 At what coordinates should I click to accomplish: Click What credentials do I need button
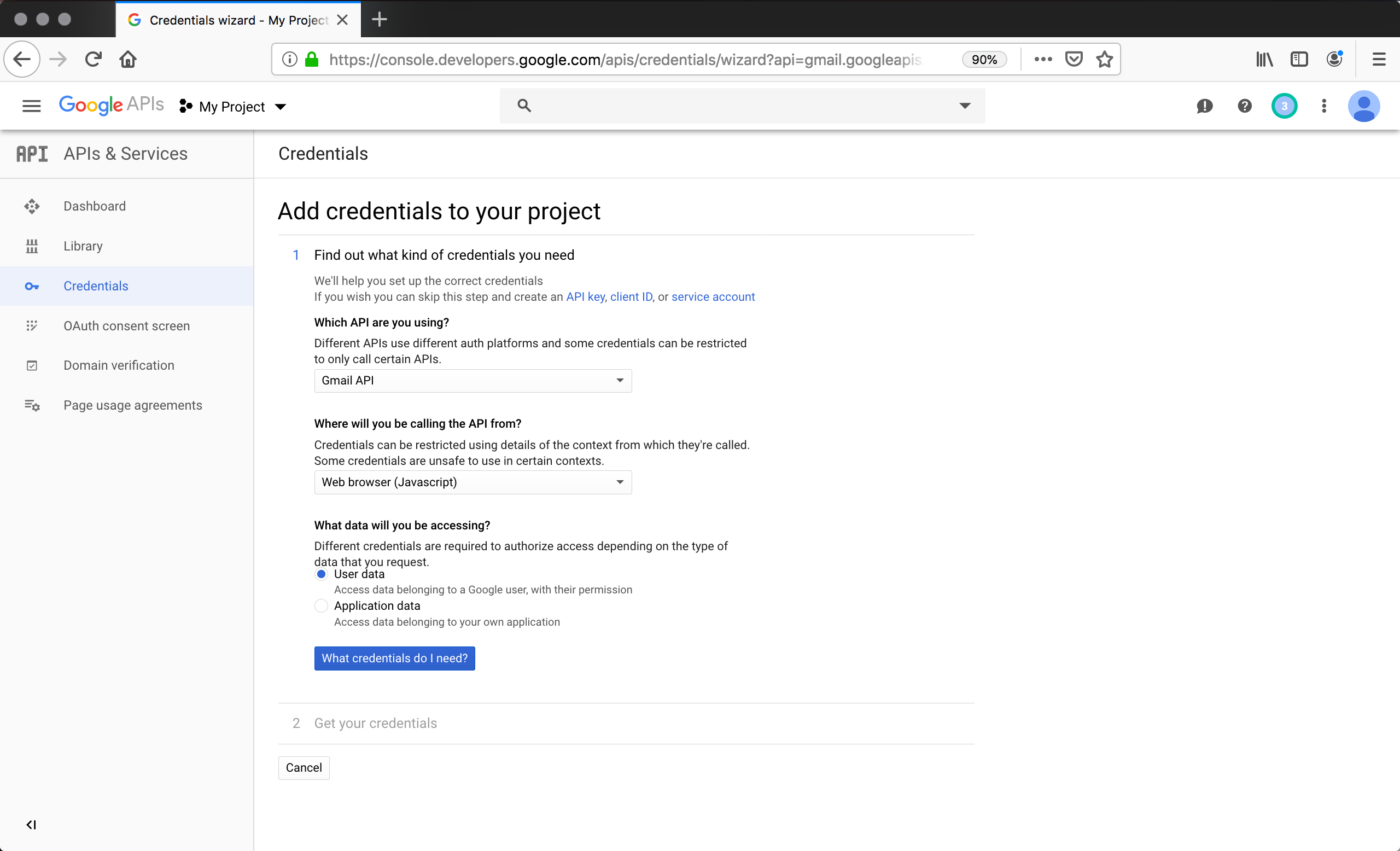pos(394,658)
